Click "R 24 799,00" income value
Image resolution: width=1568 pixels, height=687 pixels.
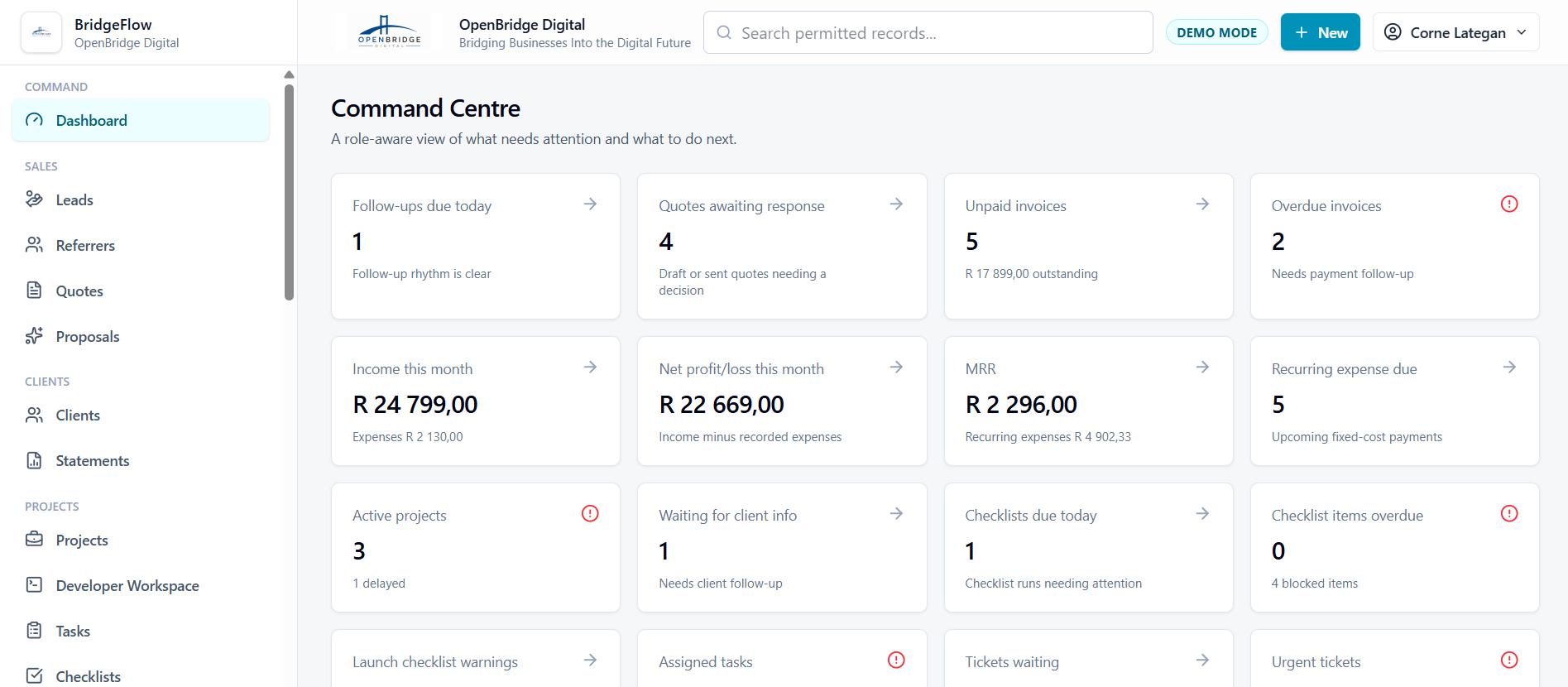coord(415,404)
